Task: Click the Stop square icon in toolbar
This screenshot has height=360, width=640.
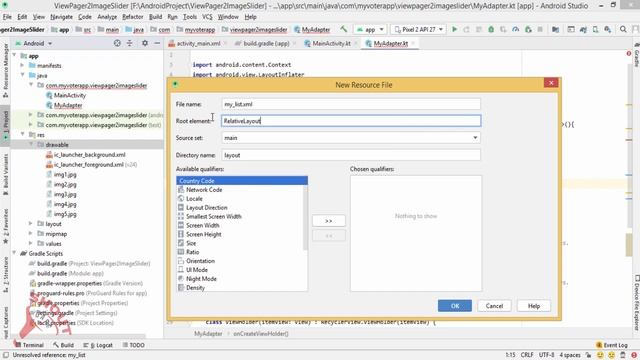Action: (x=540, y=29)
